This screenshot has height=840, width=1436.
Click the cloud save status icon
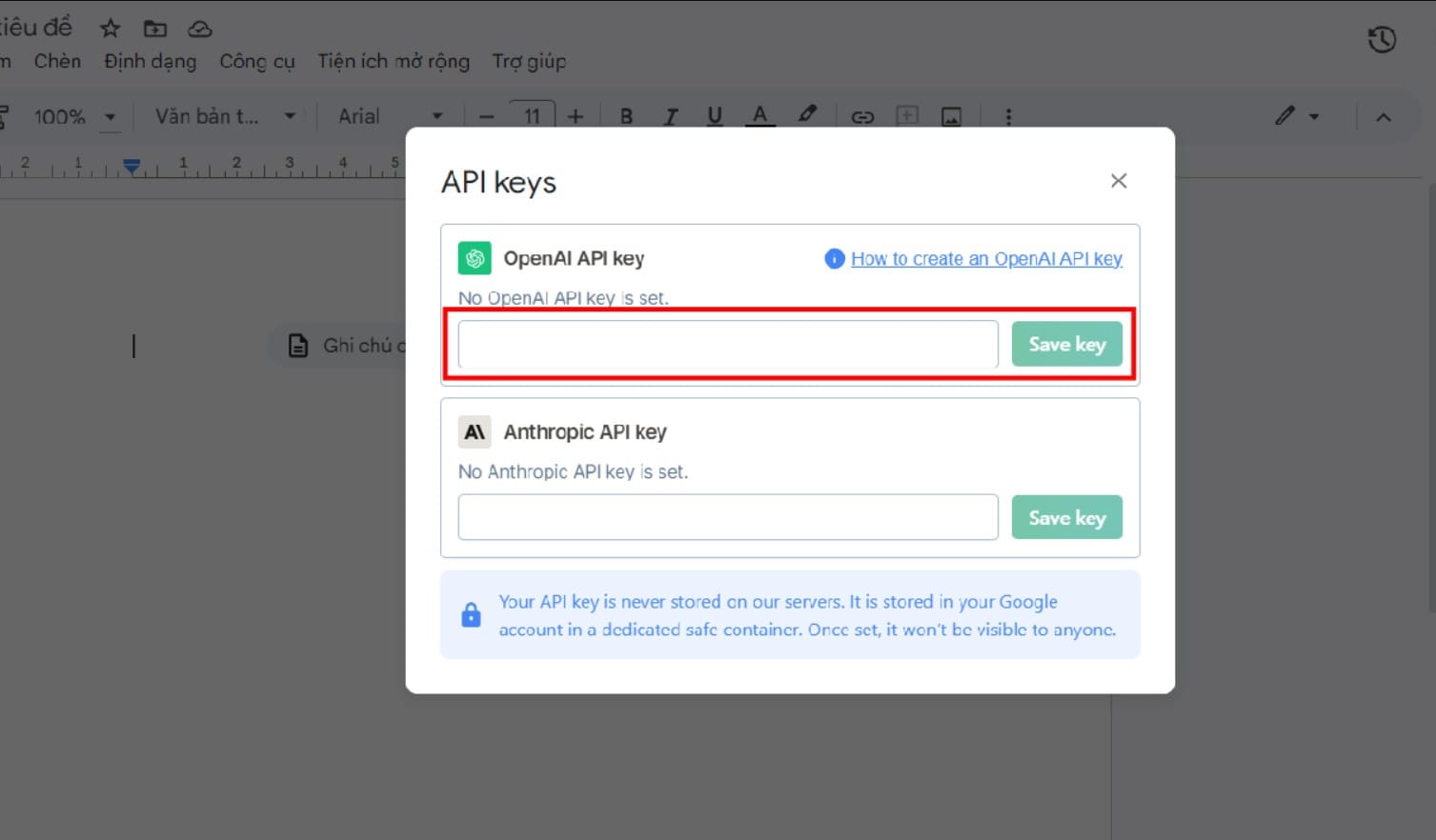point(199,29)
